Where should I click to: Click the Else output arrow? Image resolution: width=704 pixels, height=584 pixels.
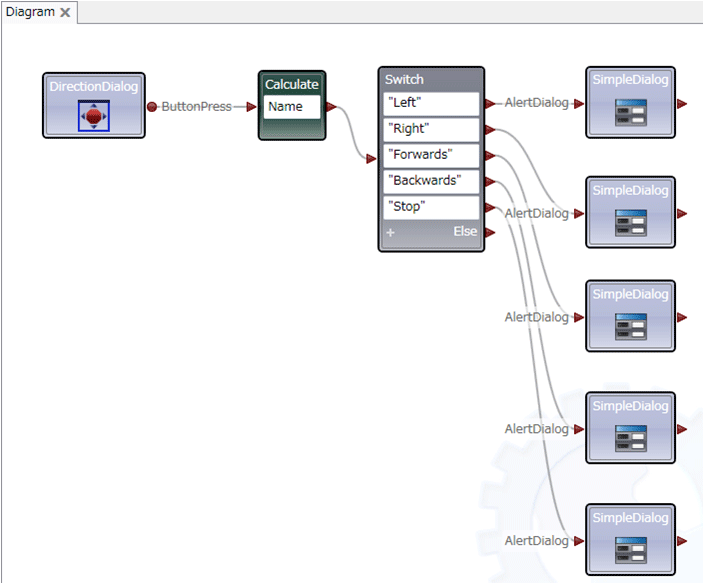coord(490,233)
